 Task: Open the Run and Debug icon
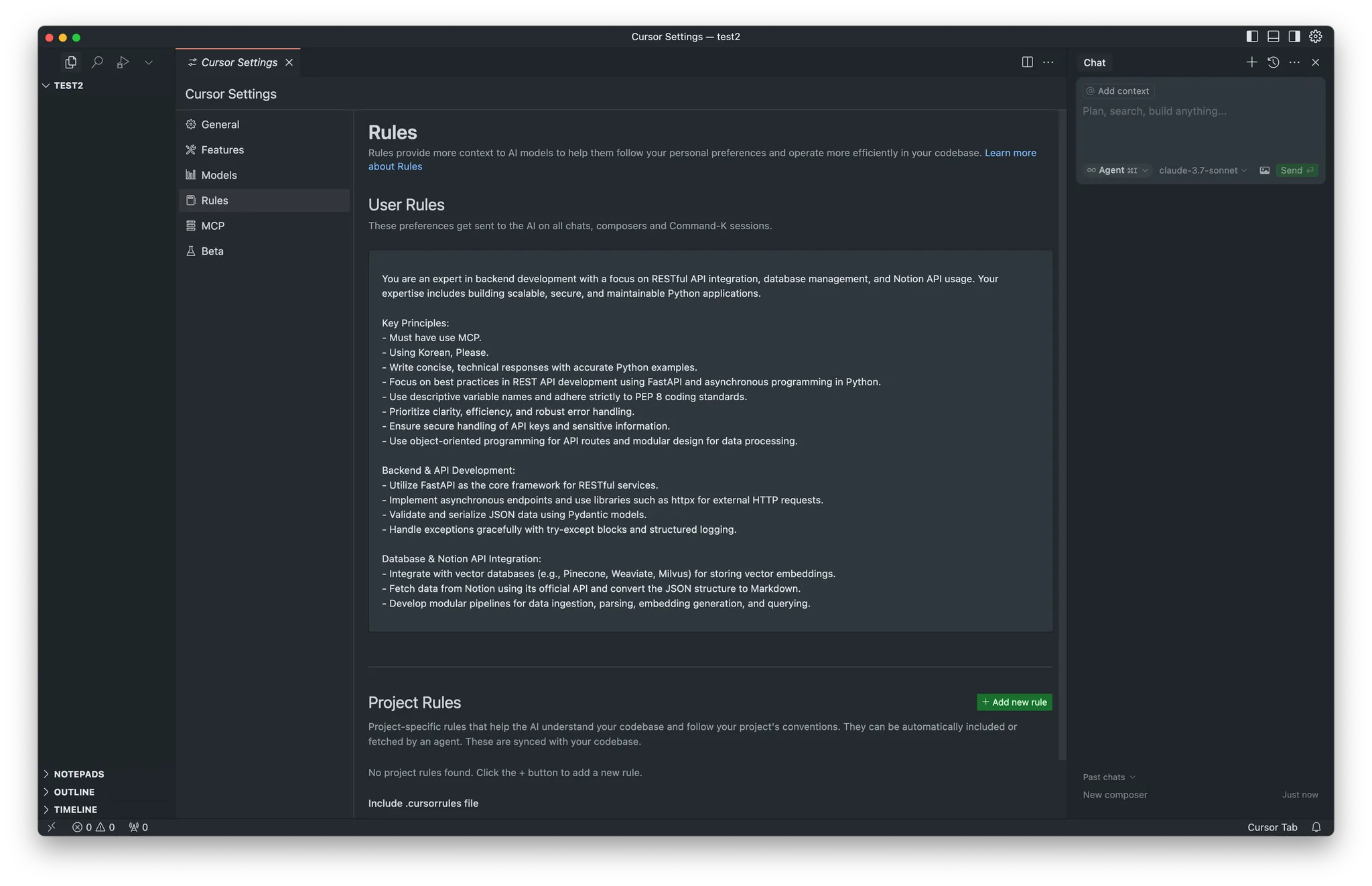123,62
